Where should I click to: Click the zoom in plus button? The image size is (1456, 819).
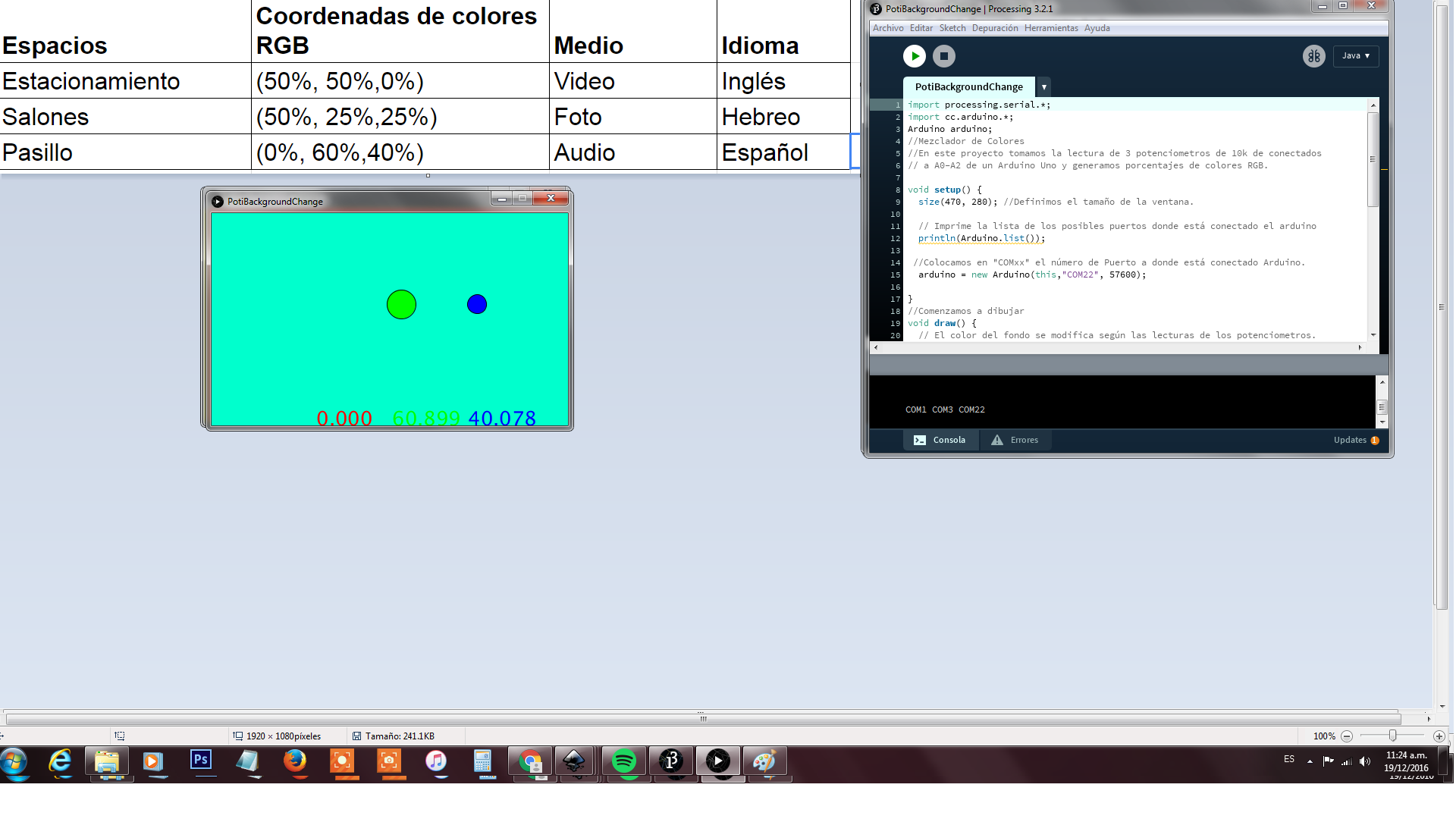(x=1439, y=736)
